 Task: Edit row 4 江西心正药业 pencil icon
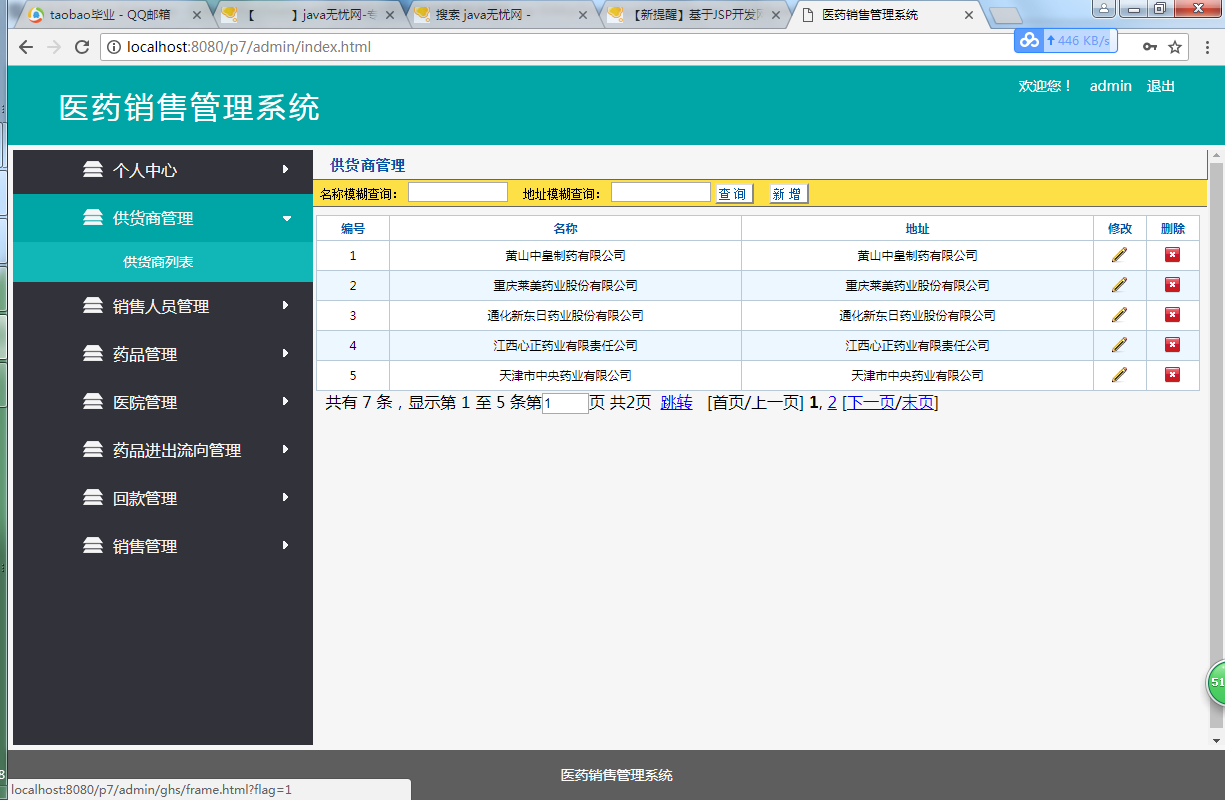click(1119, 345)
